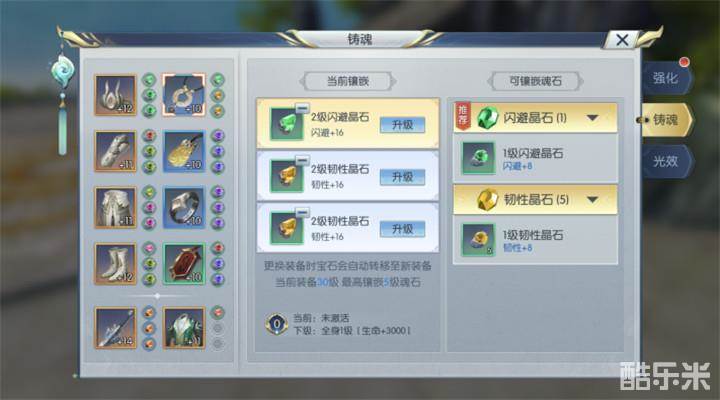Select the helmet crown equipment +12
The width and height of the screenshot is (720, 400).
(116, 95)
